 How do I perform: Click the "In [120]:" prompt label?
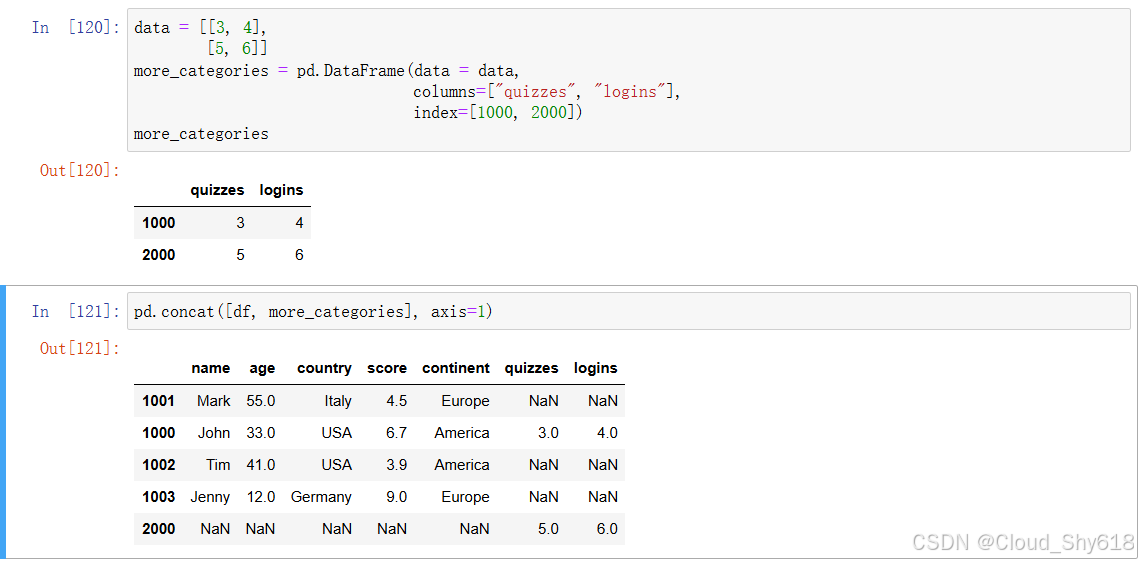(75, 28)
